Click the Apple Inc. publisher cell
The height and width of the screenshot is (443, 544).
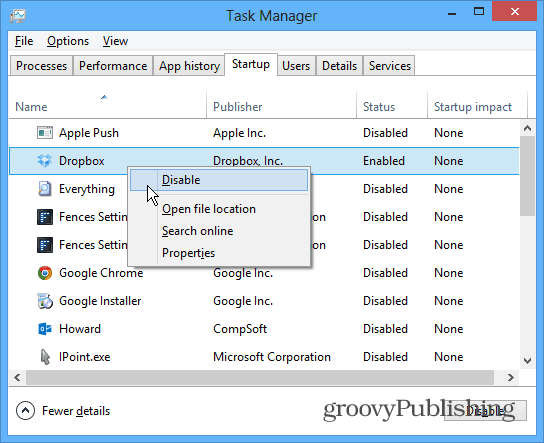pos(239,133)
